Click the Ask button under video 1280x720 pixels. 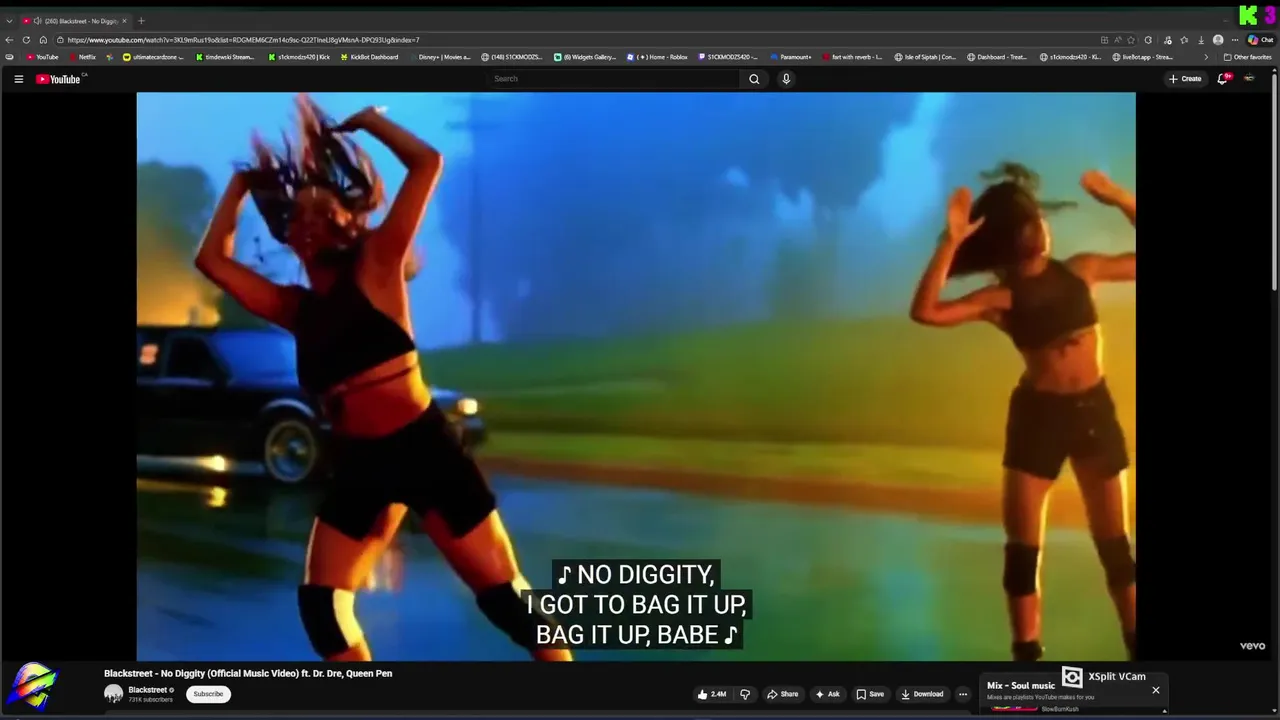827,694
